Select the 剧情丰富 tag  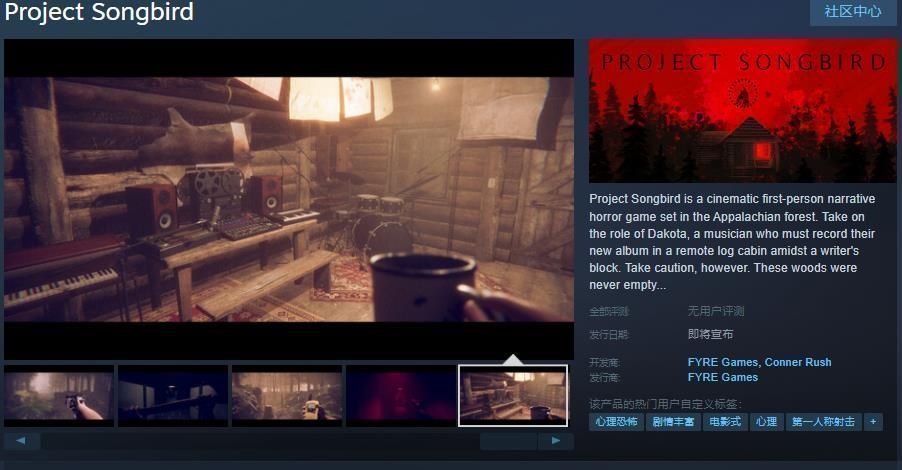[673, 422]
